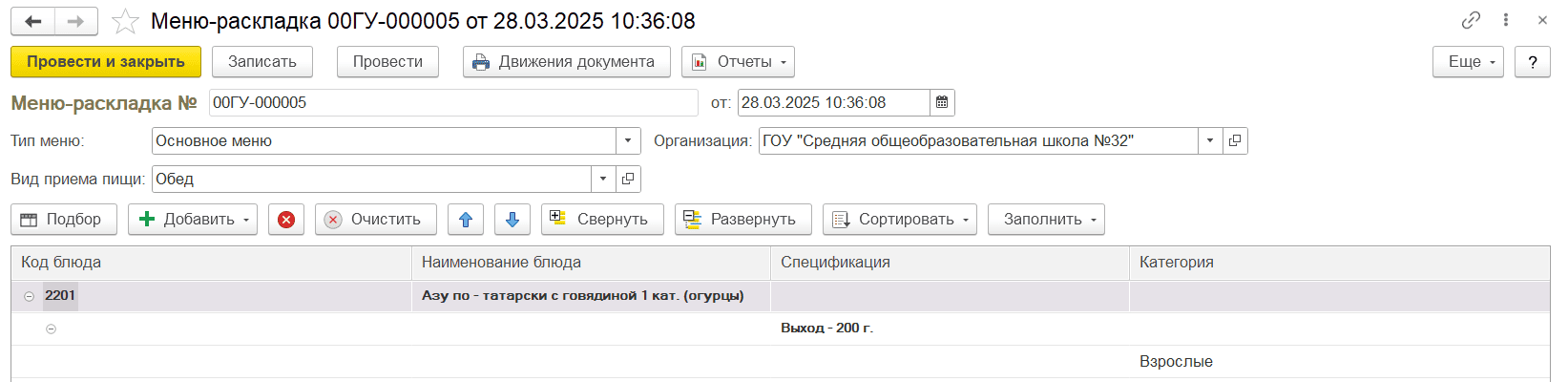Open the Вид приема пищи form icon
This screenshot has width=1568, height=382.
point(628,179)
